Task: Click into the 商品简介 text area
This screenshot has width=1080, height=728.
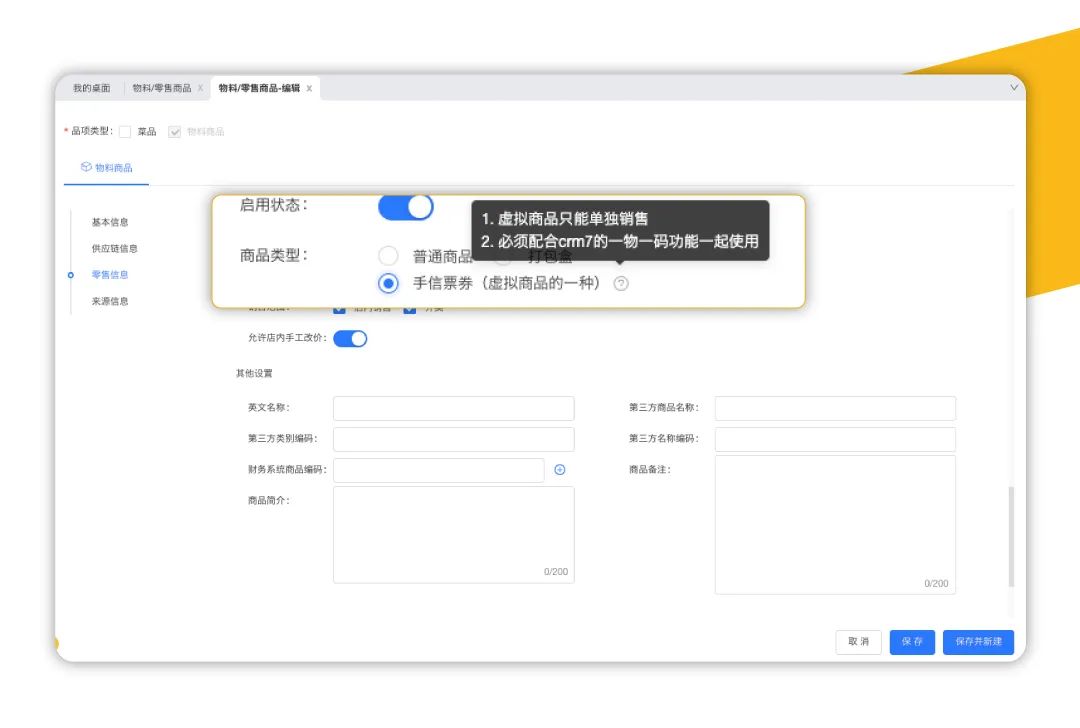Action: [454, 534]
